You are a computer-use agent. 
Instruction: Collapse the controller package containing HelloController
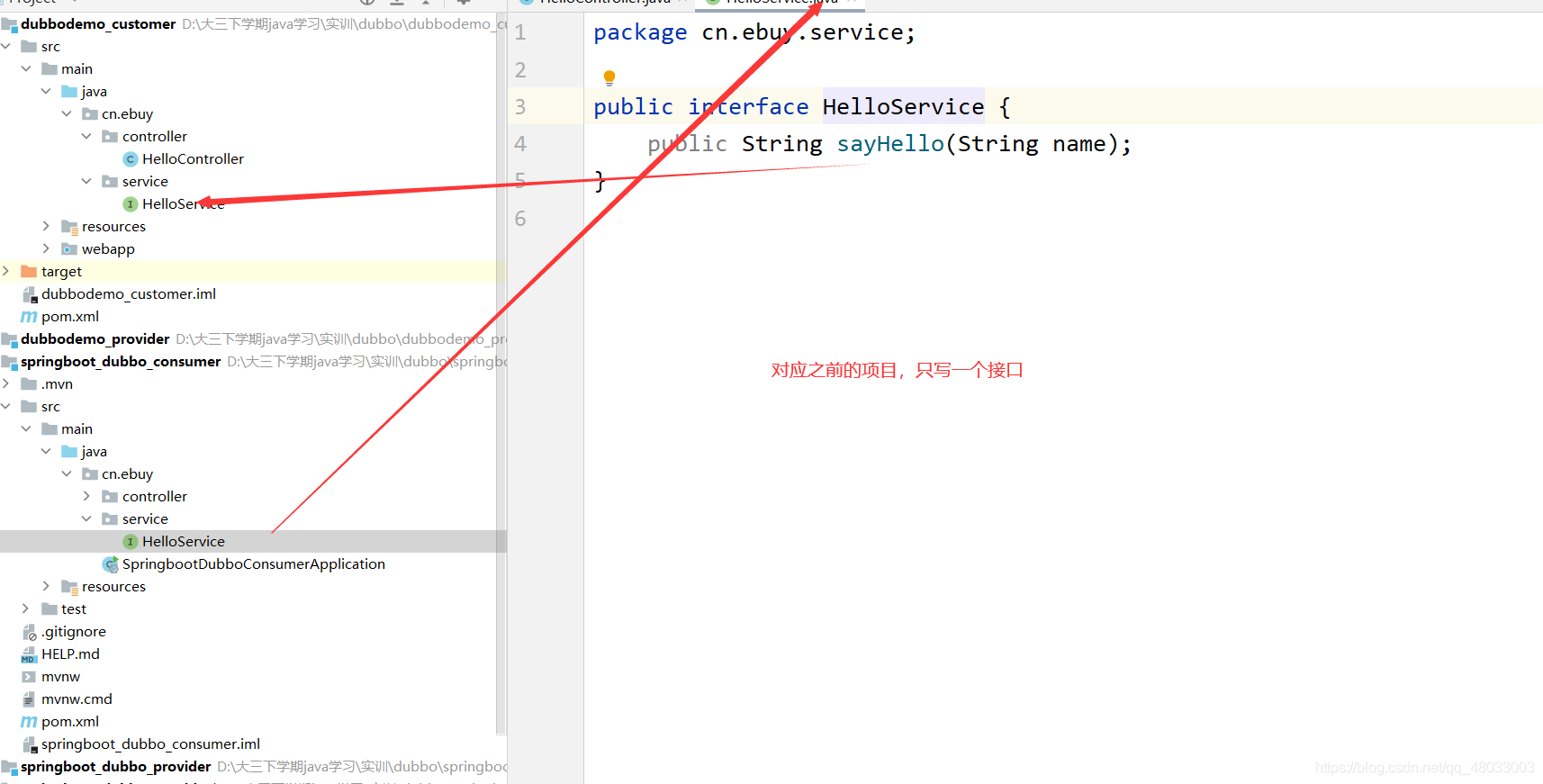(86, 136)
